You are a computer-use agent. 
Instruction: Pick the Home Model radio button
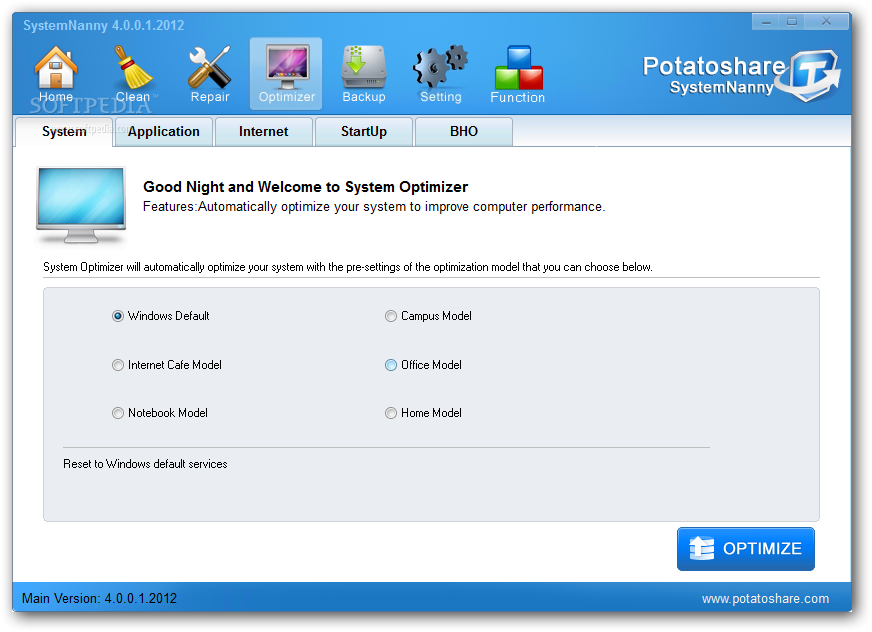[x=391, y=413]
